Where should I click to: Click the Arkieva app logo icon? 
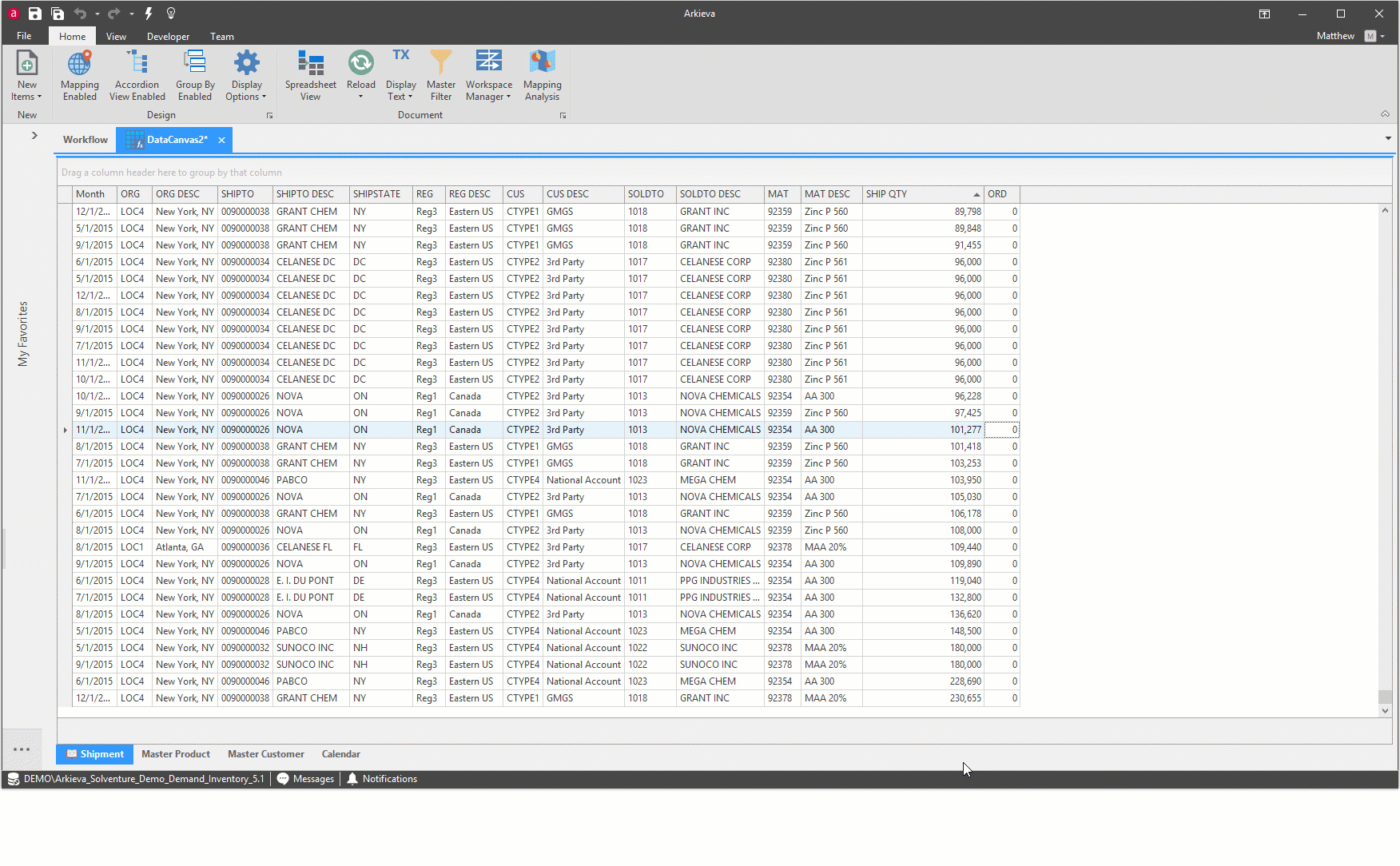coord(13,14)
